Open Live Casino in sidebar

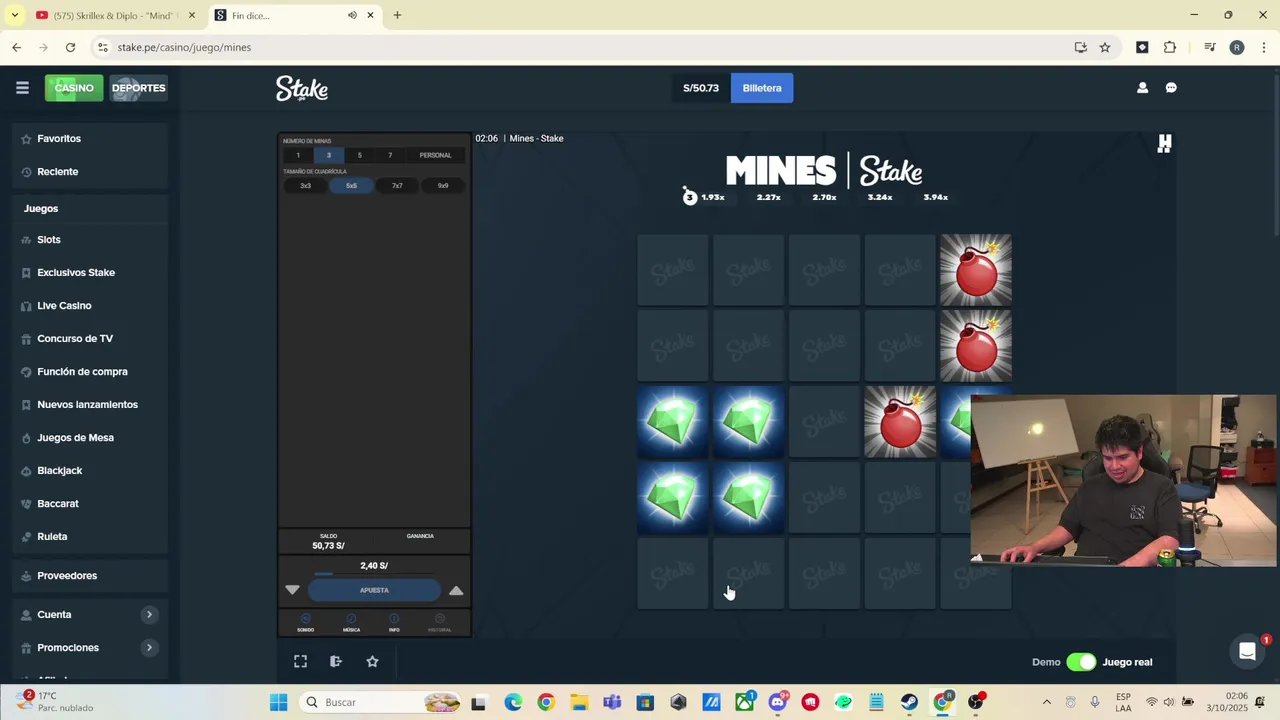click(64, 306)
